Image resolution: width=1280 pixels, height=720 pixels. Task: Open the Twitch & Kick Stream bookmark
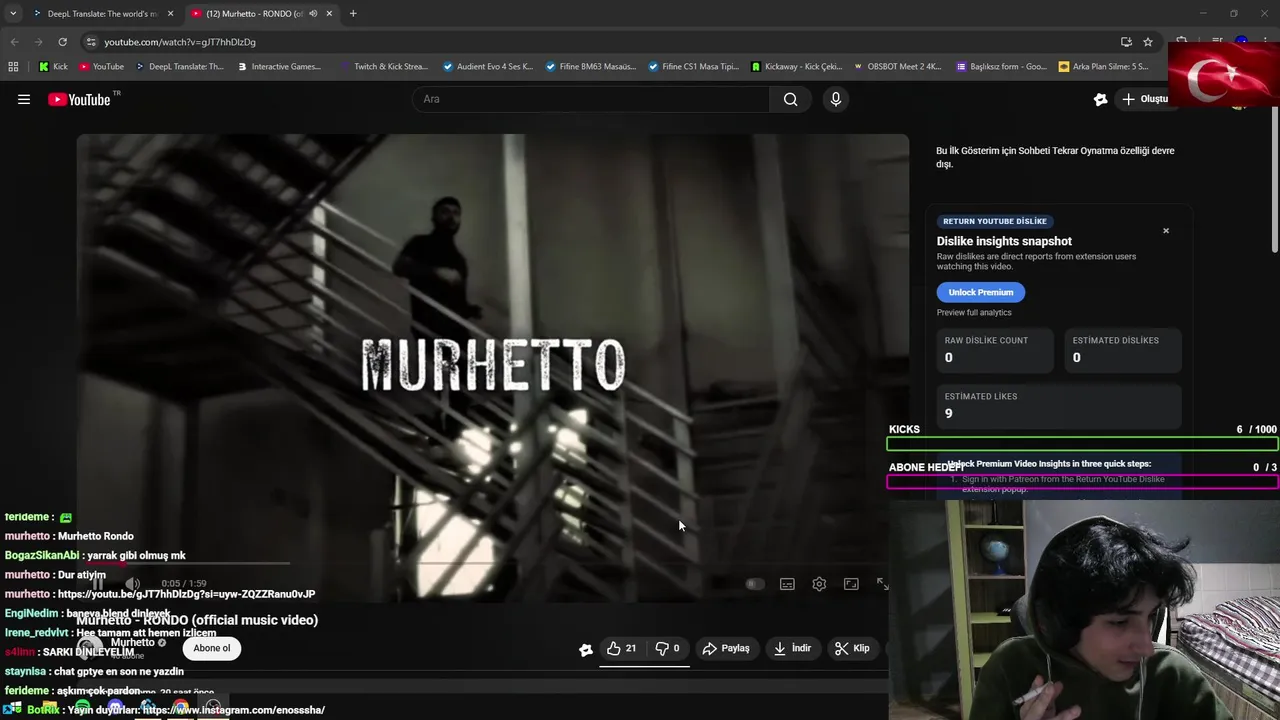(x=383, y=67)
